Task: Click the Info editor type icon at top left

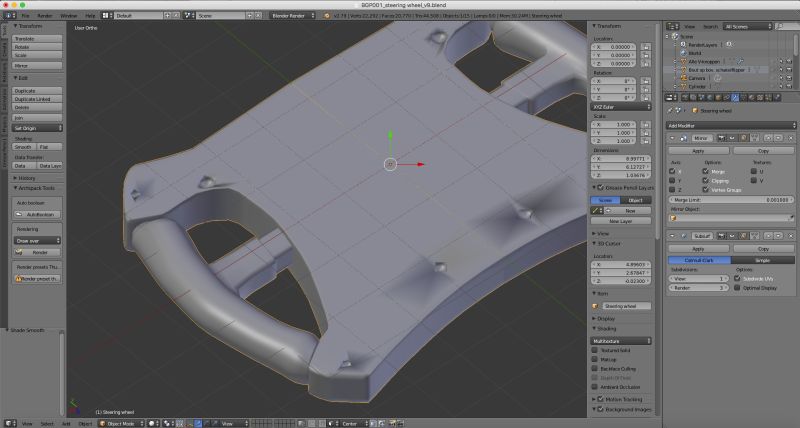Action: (10, 16)
